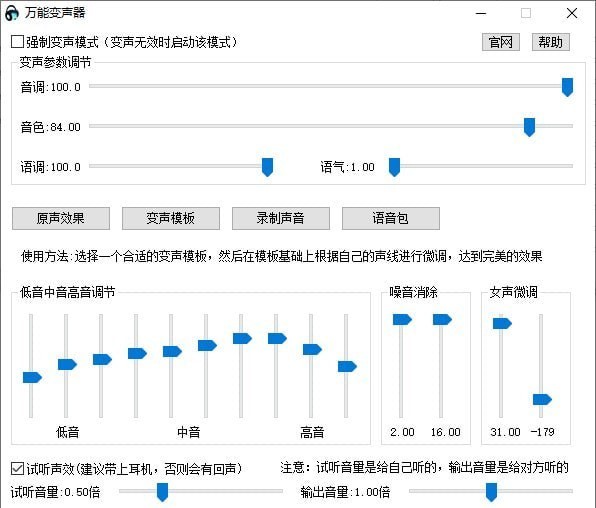The width and height of the screenshot is (596, 508).
Task: Click the fifth equalizer band slider handle
Action: point(172,351)
